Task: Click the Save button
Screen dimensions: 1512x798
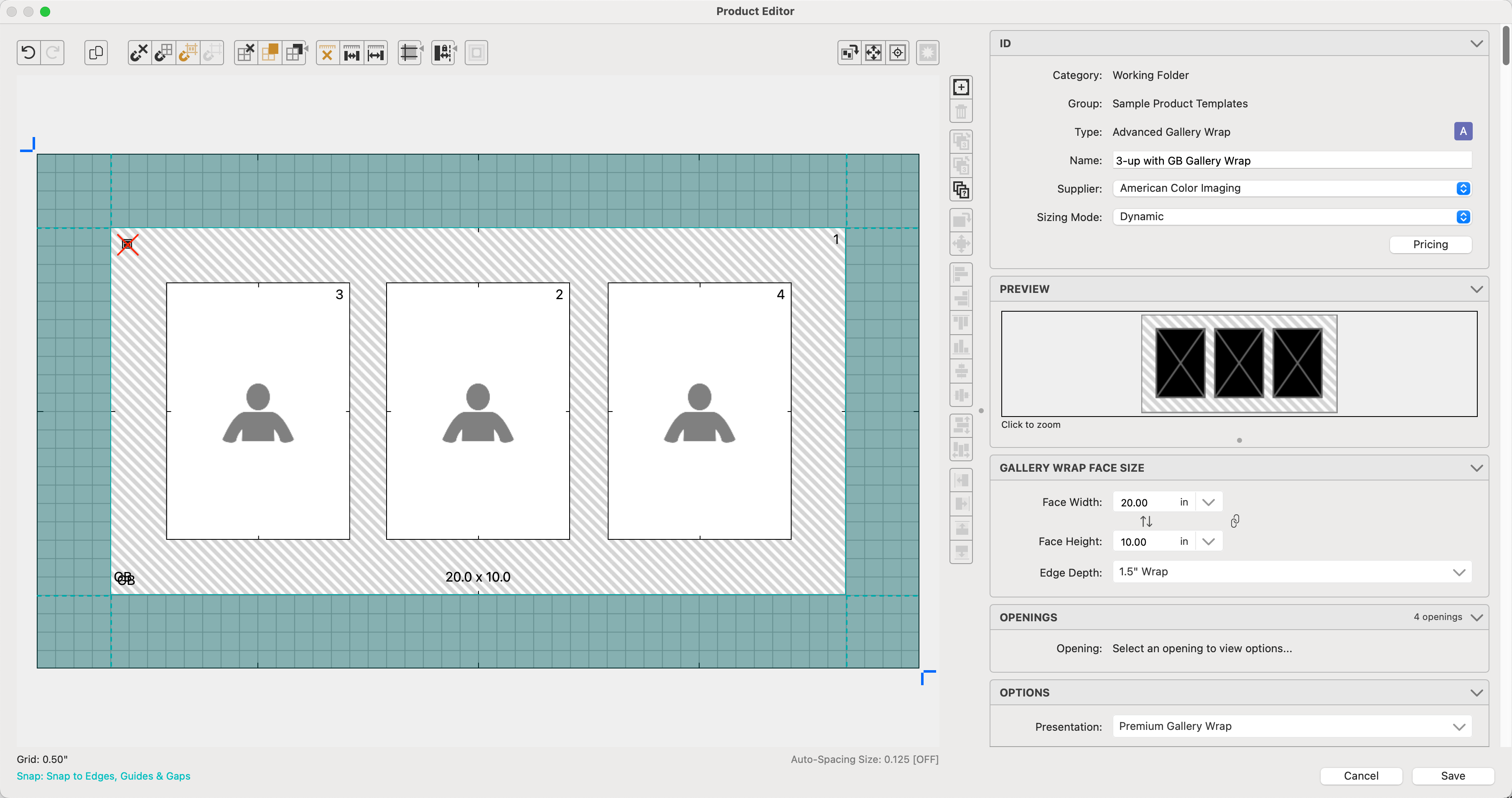Action: (1452, 776)
